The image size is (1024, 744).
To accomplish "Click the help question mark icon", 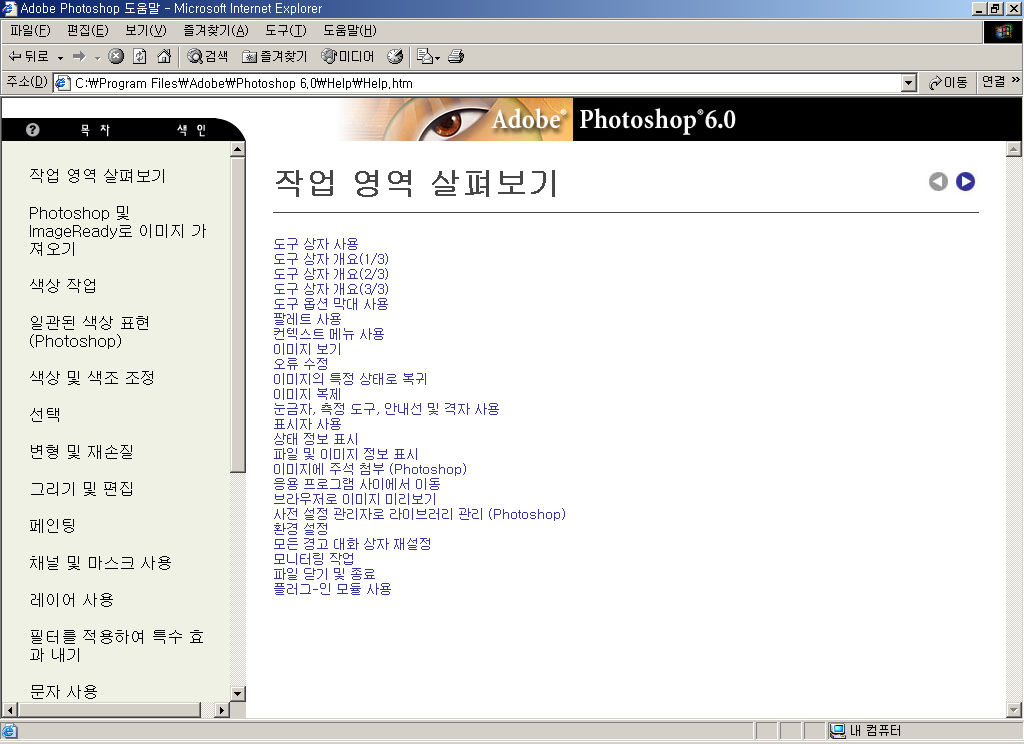I will [x=33, y=130].
